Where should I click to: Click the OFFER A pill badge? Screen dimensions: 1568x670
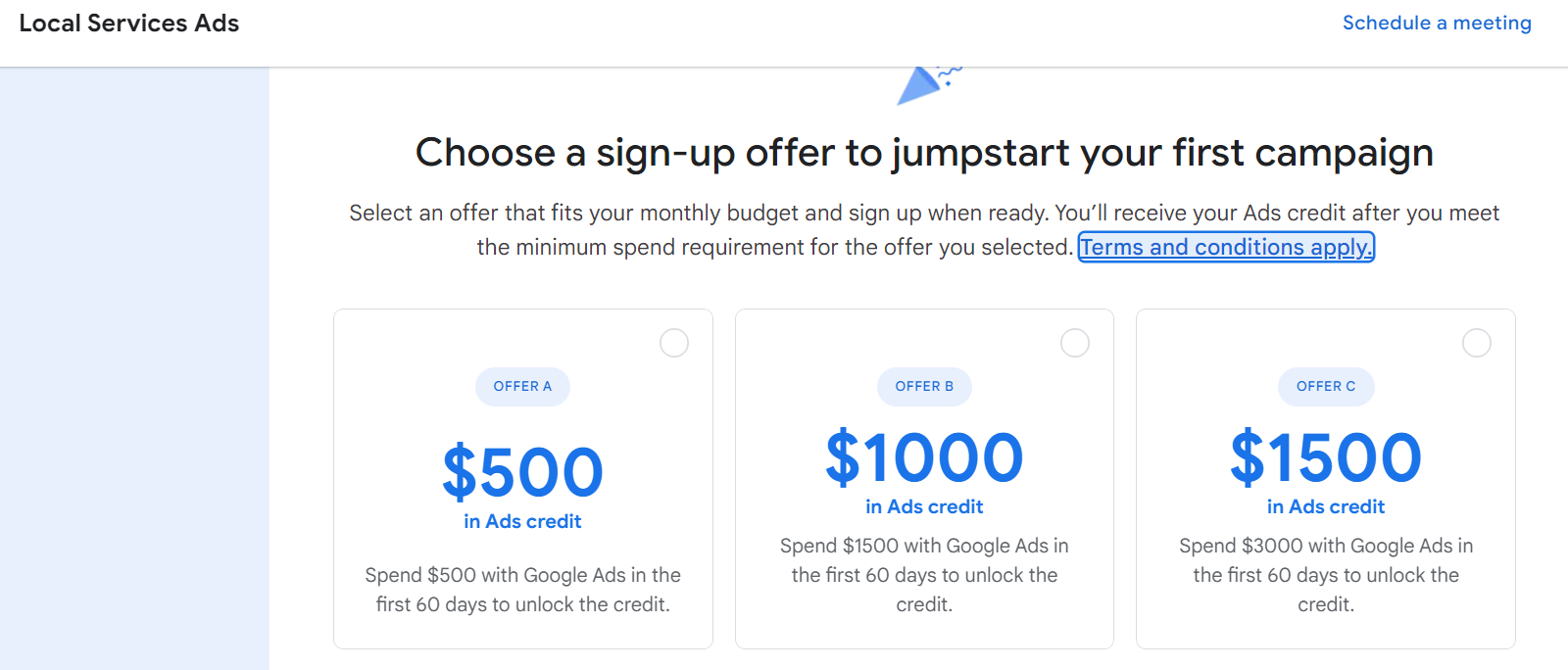[x=522, y=386]
